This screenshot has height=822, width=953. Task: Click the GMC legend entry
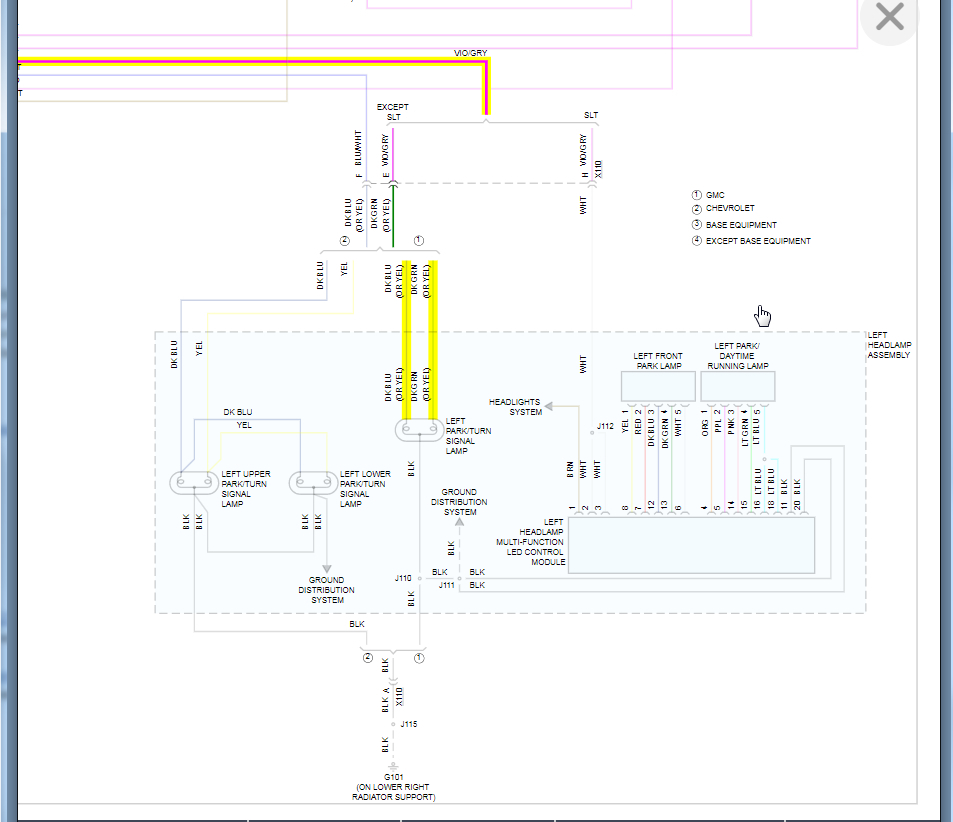(x=708, y=195)
